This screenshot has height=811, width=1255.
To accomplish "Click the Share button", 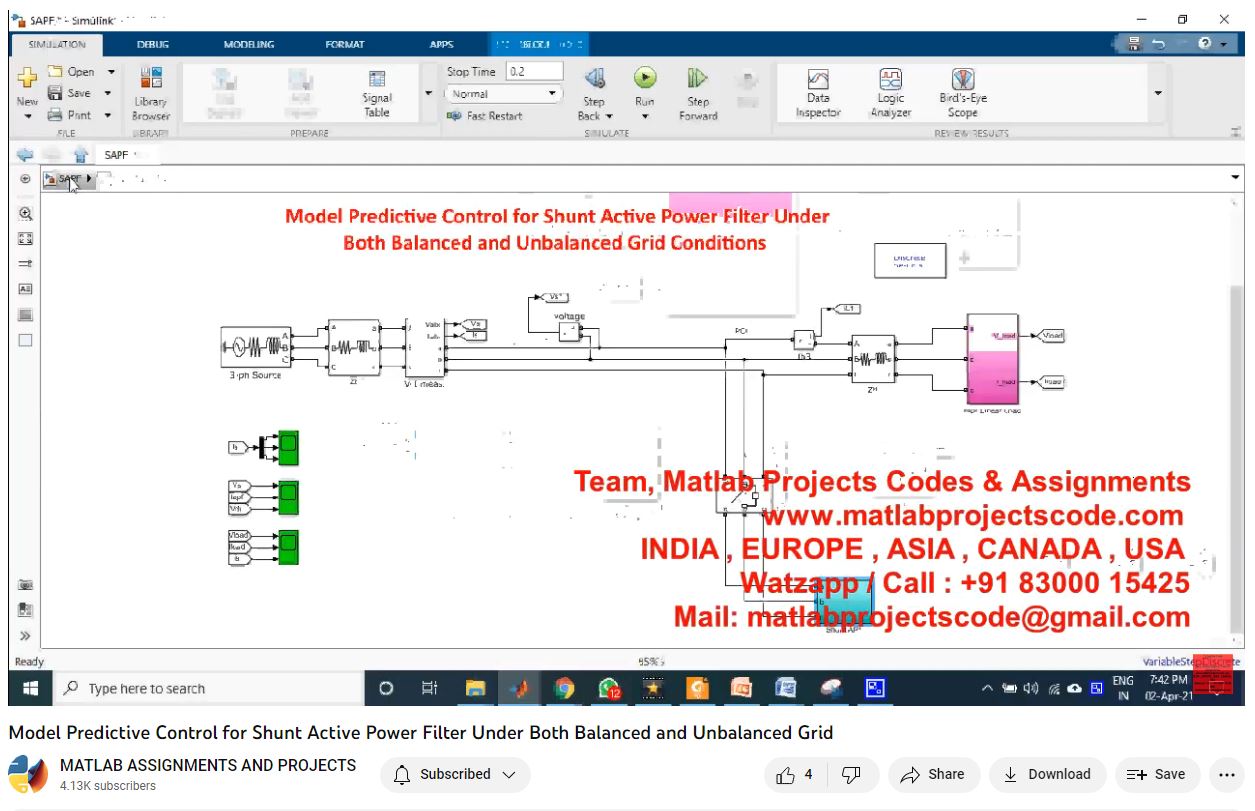I will (932, 774).
